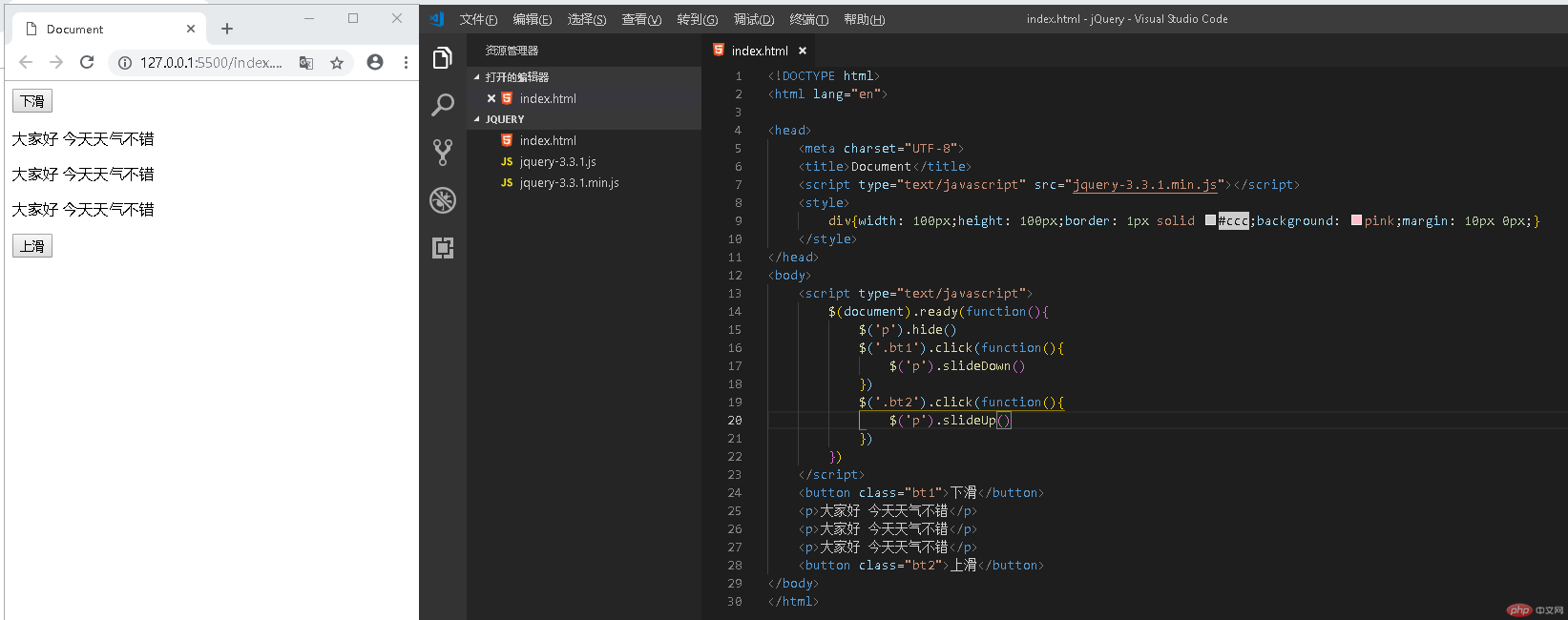Image resolution: width=1568 pixels, height=620 pixels.
Task: Open 编辑(E) menu
Action: (533, 19)
